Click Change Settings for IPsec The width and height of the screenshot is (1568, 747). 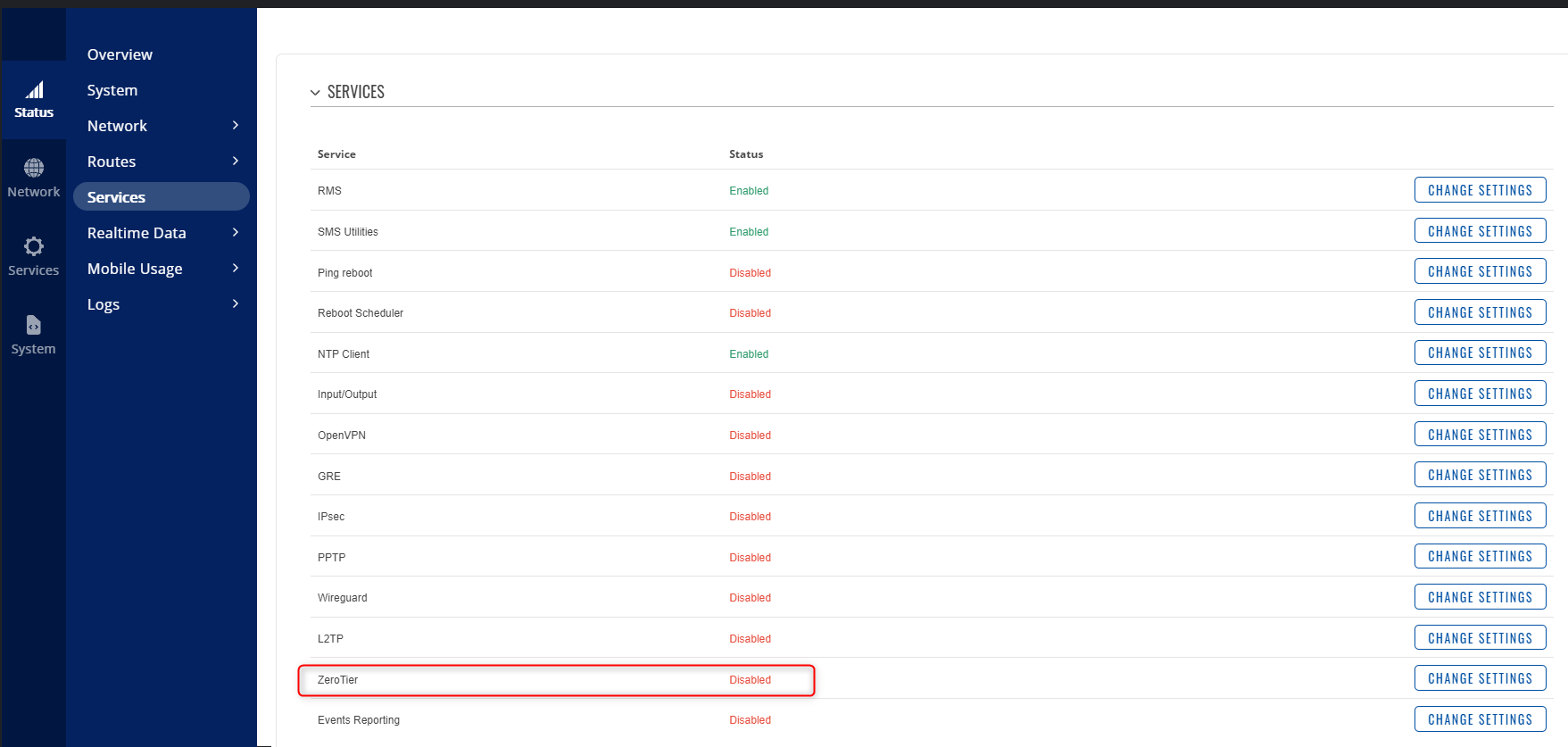pyautogui.click(x=1480, y=516)
